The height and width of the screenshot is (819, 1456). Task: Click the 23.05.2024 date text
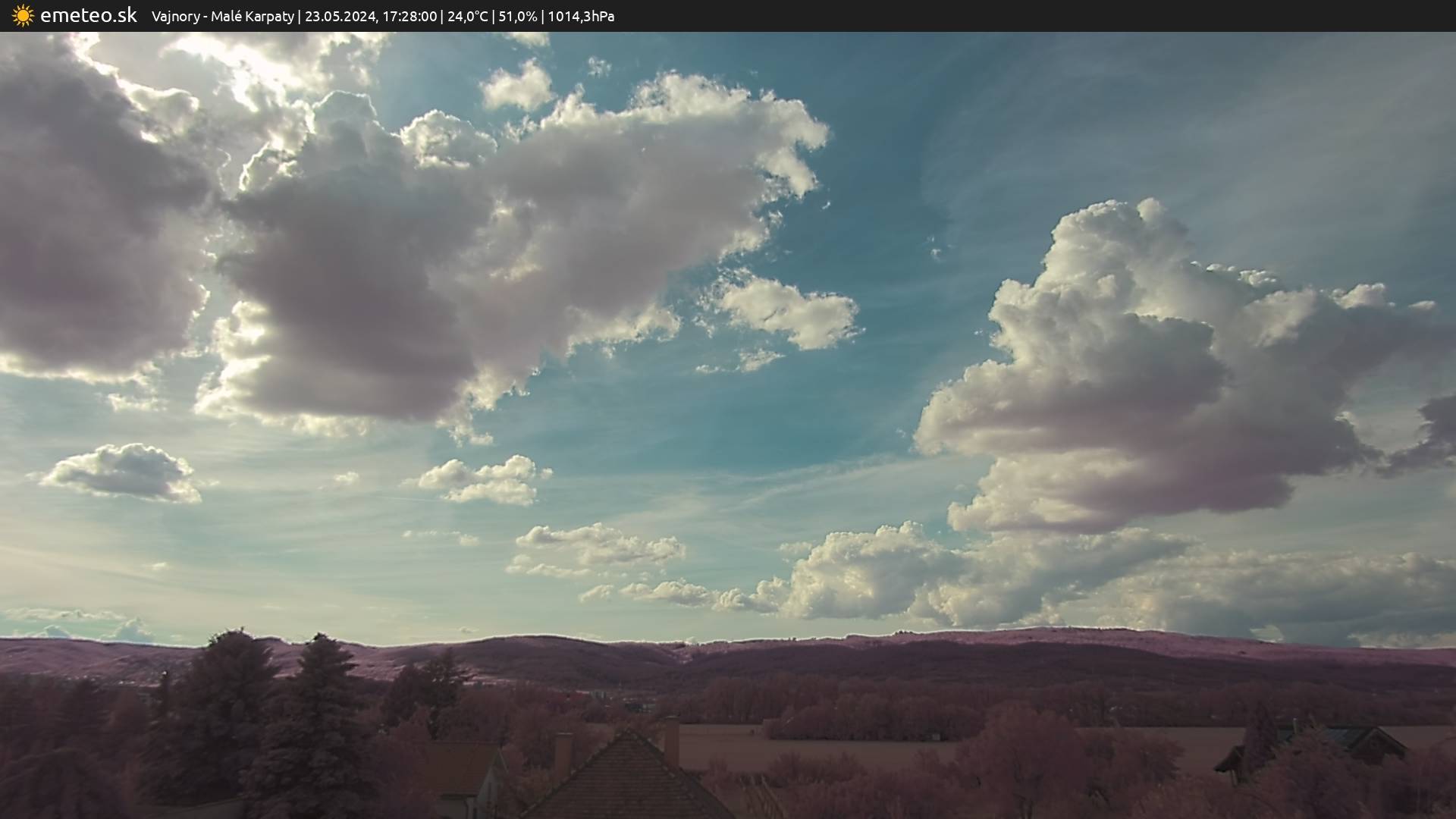[x=340, y=16]
